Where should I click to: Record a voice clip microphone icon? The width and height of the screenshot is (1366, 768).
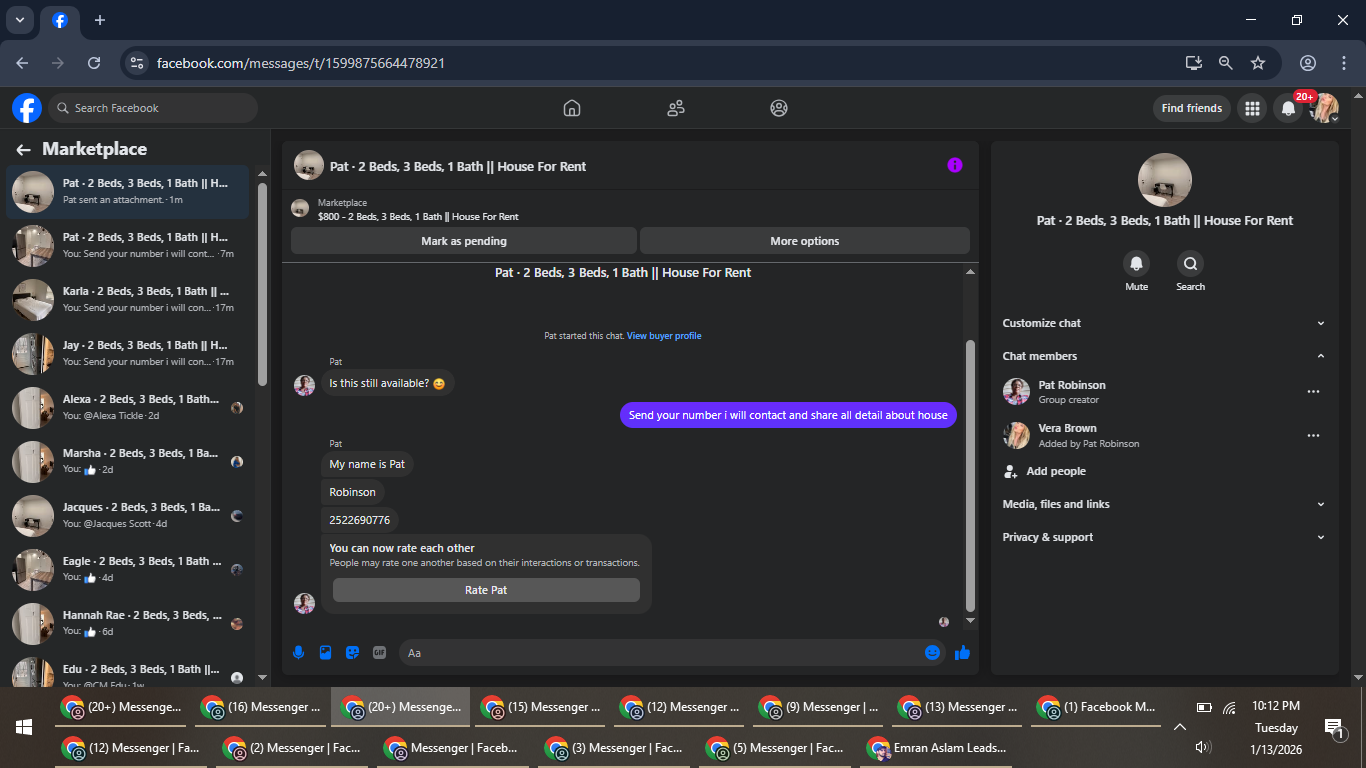(298, 652)
